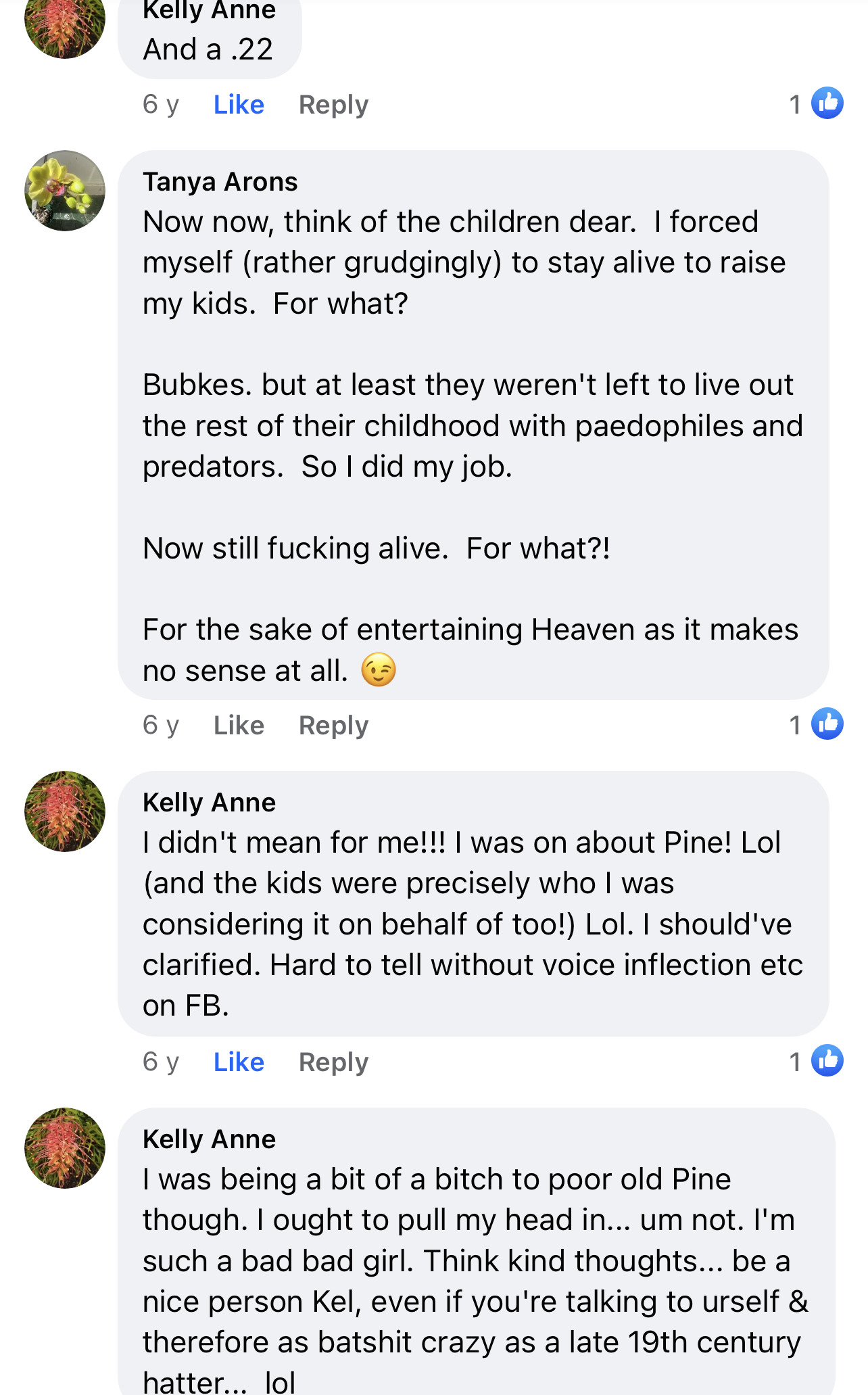Tap Kelly Anne's avatar beside "batshit crazy" comment

pyautogui.click(x=65, y=1148)
